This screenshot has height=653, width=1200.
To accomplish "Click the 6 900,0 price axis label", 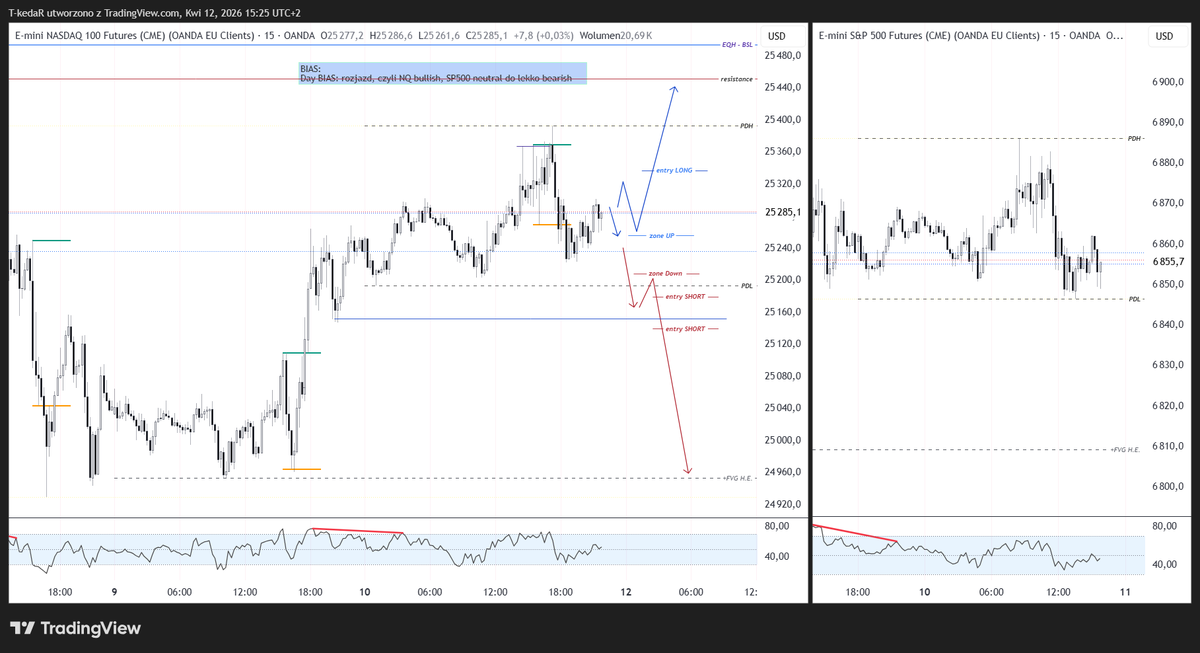I will tap(1168, 82).
